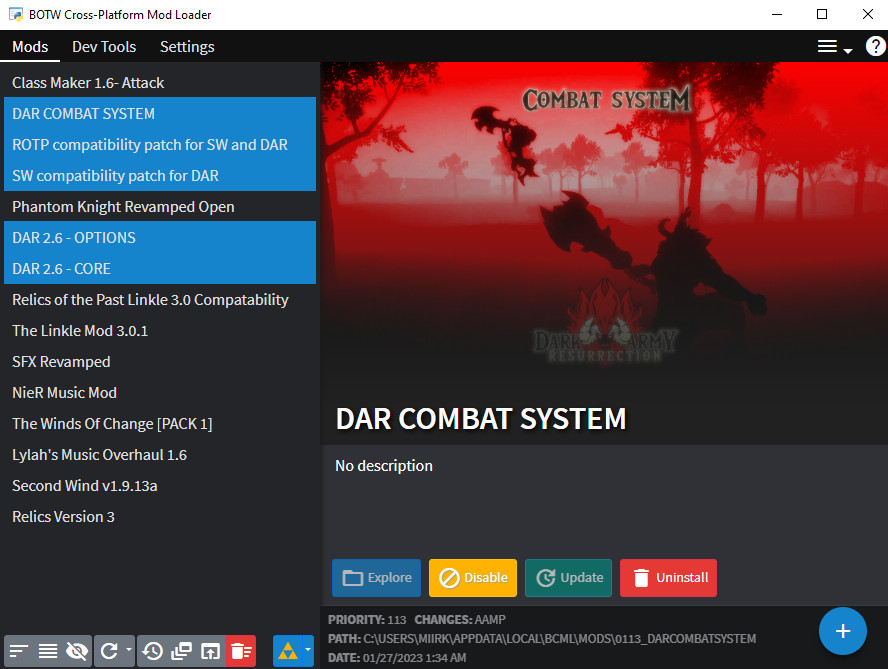
Task: Disable the DAR COMBAT SYSTEM mod
Action: [472, 578]
